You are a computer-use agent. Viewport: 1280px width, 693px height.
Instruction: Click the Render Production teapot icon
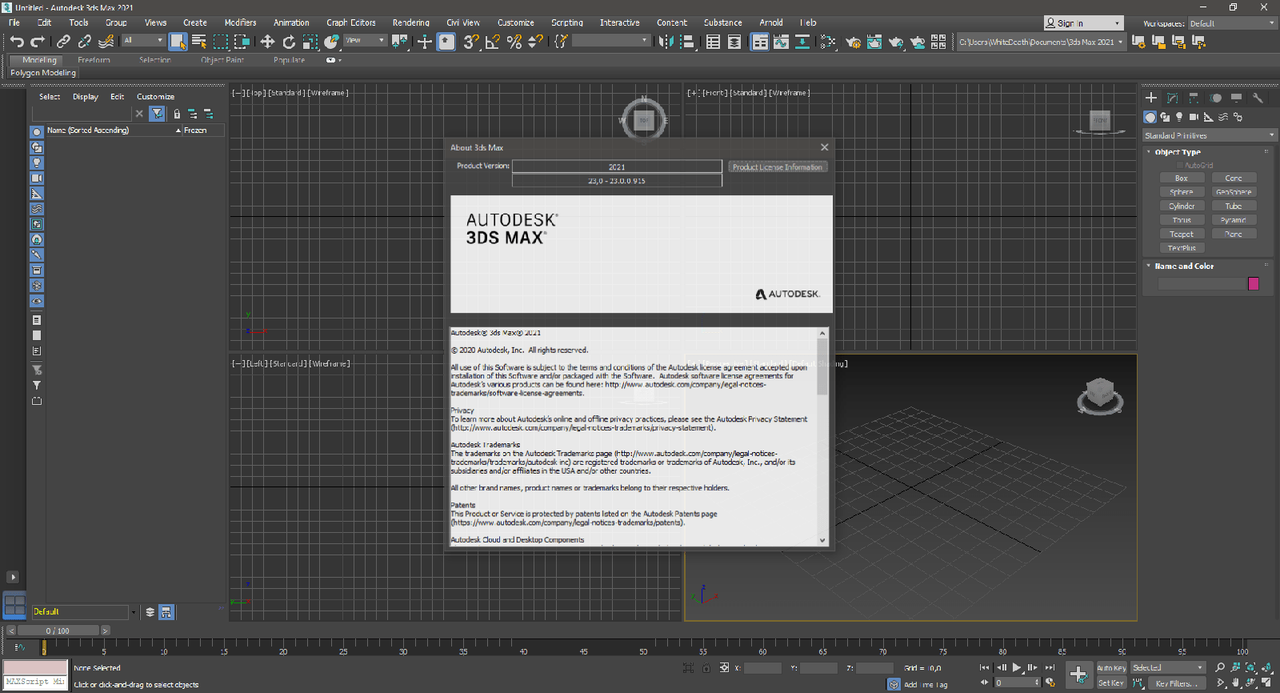[896, 42]
